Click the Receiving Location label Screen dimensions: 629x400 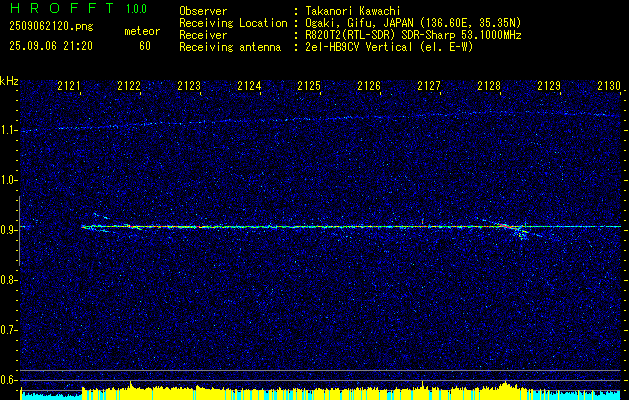click(x=233, y=23)
